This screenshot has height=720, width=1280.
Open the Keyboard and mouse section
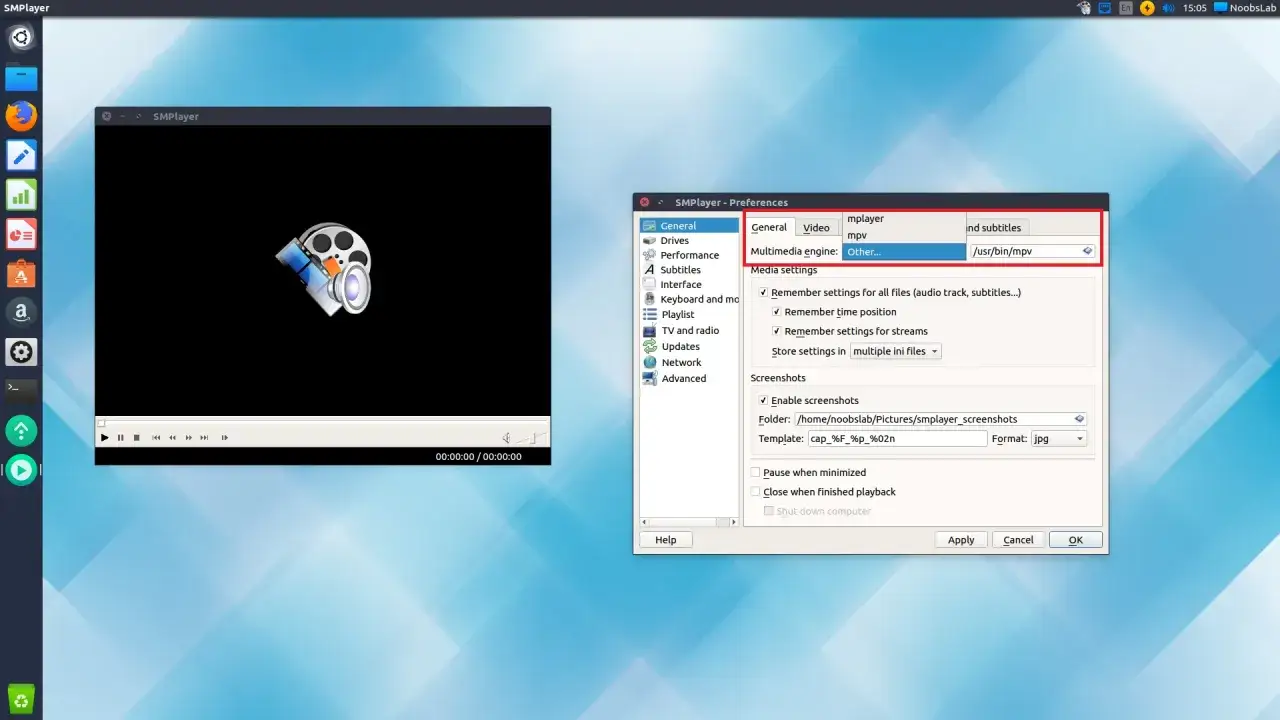pyautogui.click(x=690, y=299)
